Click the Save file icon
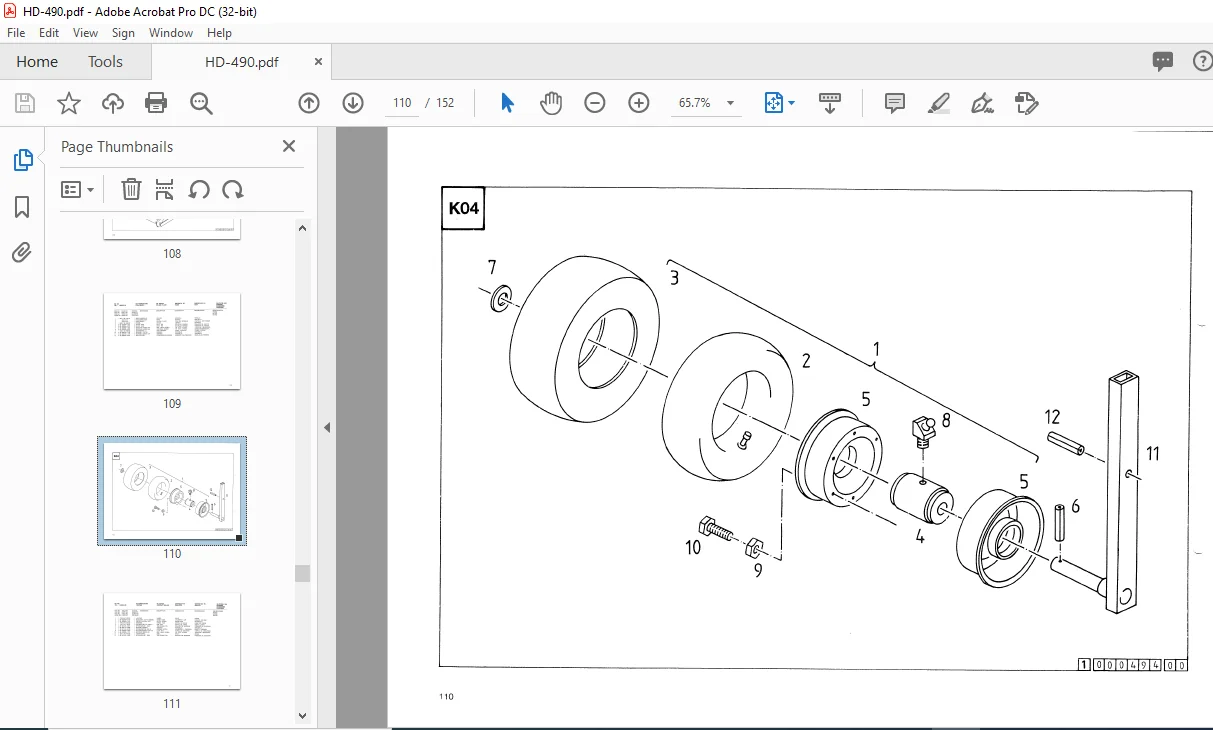1213x730 pixels. tap(25, 103)
